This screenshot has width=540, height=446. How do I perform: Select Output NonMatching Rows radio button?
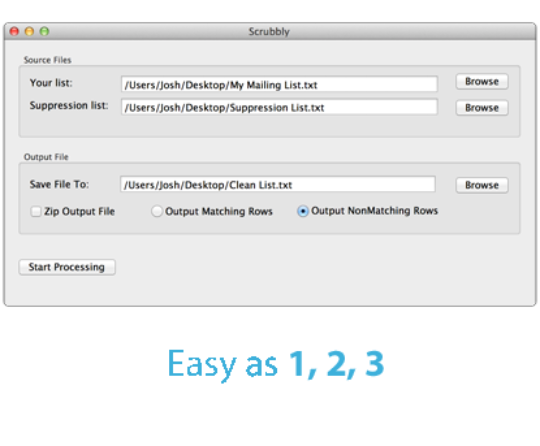(x=303, y=211)
